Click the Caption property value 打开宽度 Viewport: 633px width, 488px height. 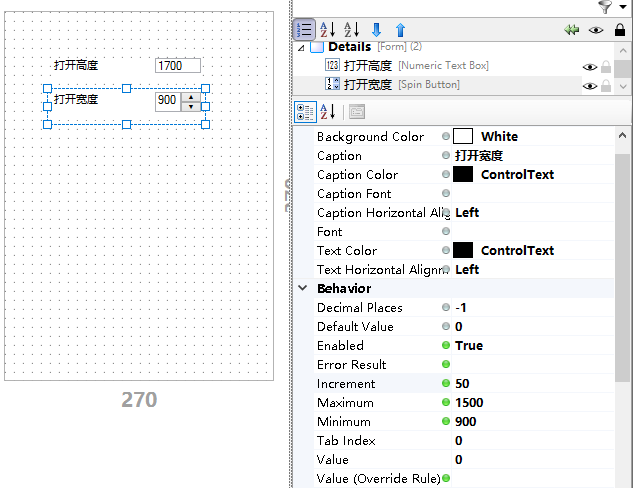[479, 156]
